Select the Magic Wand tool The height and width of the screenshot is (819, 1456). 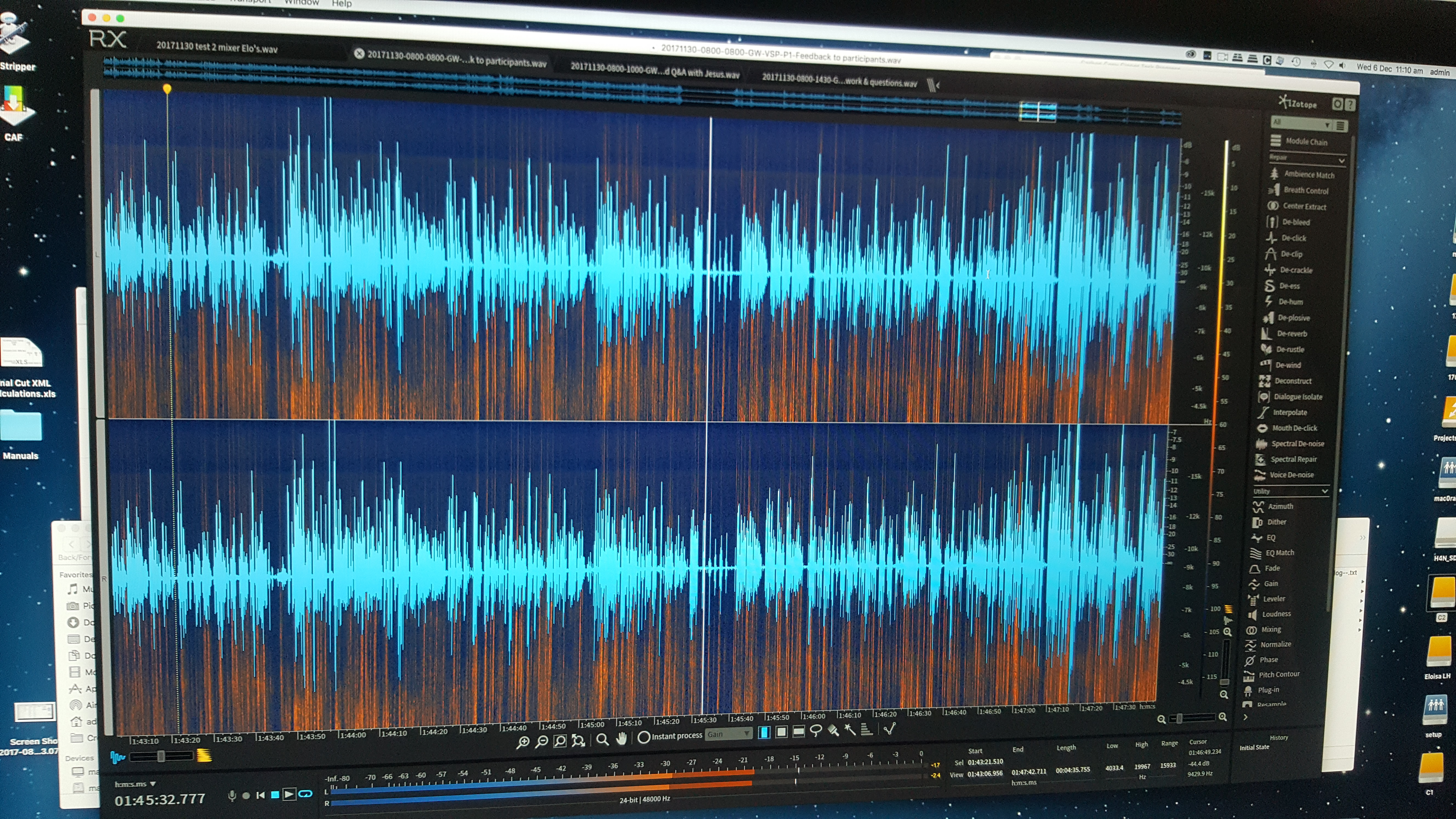(849, 730)
